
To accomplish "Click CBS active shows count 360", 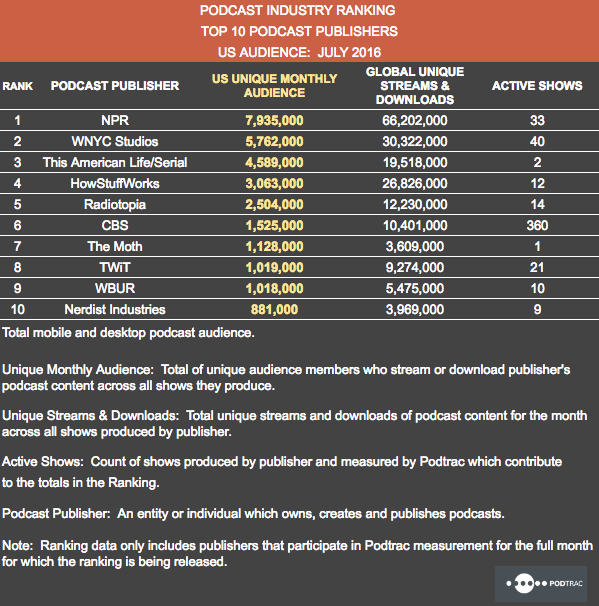I will pos(537,225).
